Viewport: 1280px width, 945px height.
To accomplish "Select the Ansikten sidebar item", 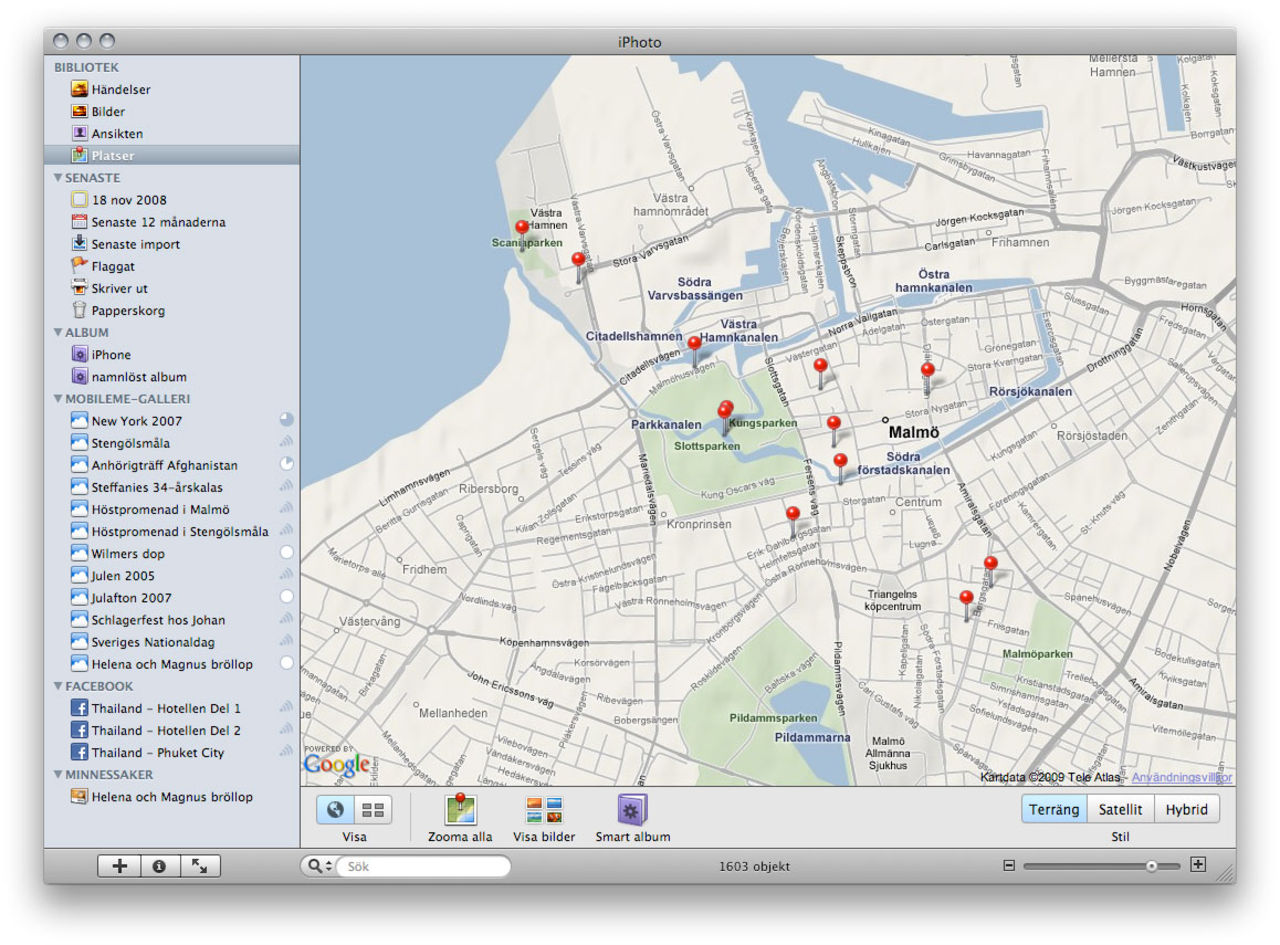I will point(117,134).
